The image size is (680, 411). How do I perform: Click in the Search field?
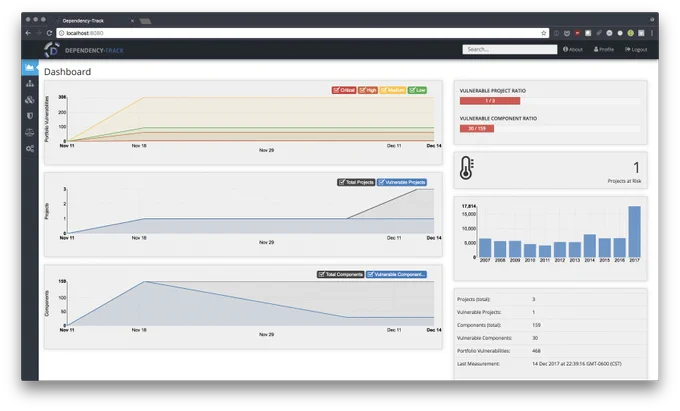[510, 49]
